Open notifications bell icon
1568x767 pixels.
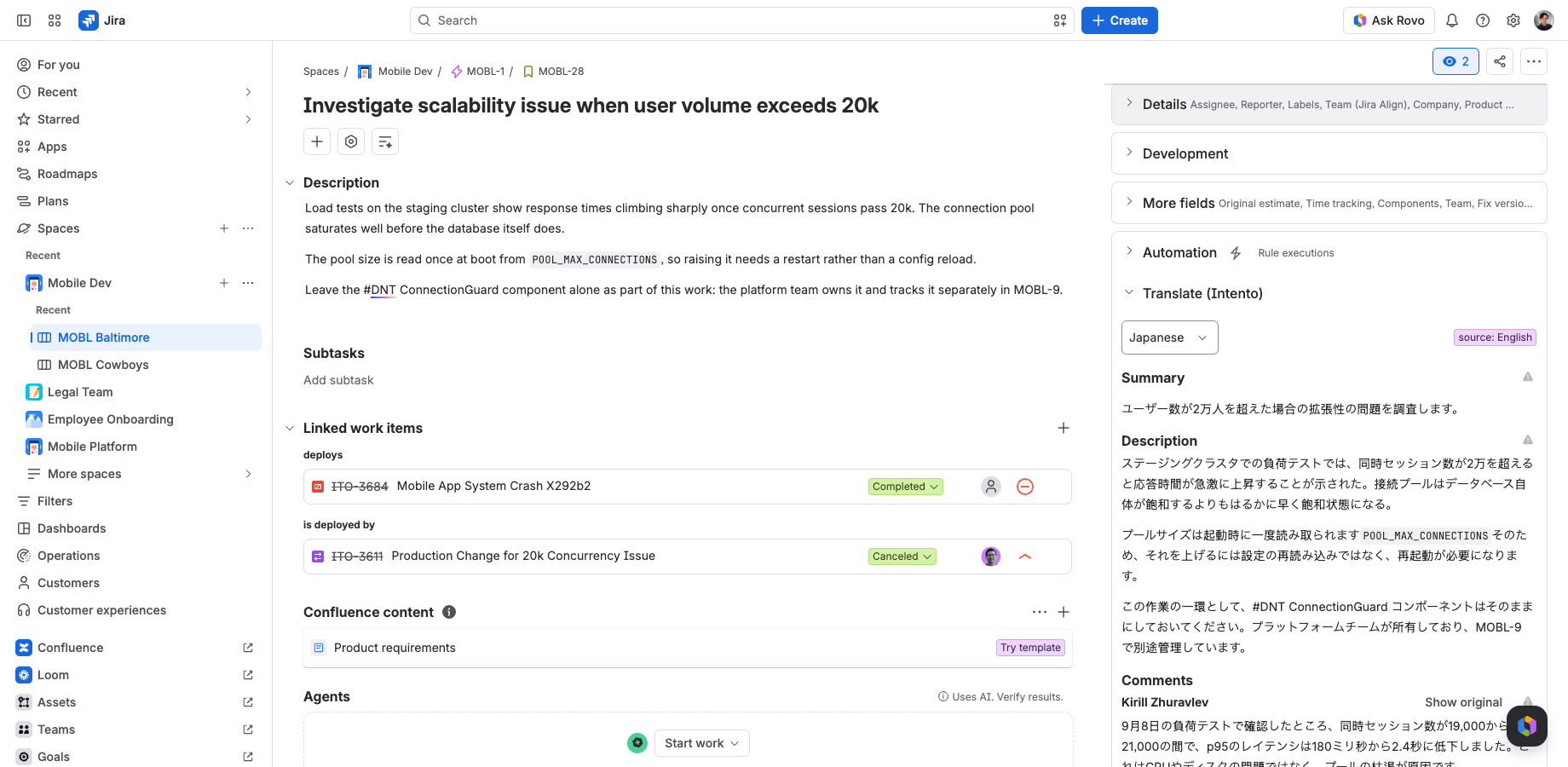click(x=1452, y=20)
